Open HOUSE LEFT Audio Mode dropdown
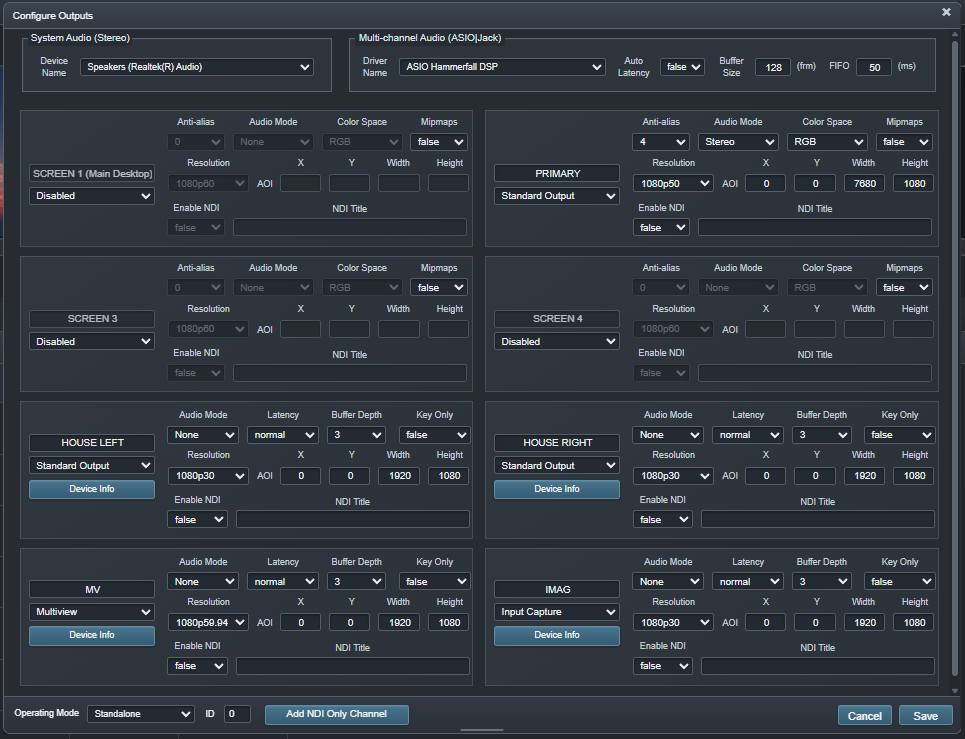Image resolution: width=965 pixels, height=739 pixels. (x=203, y=435)
